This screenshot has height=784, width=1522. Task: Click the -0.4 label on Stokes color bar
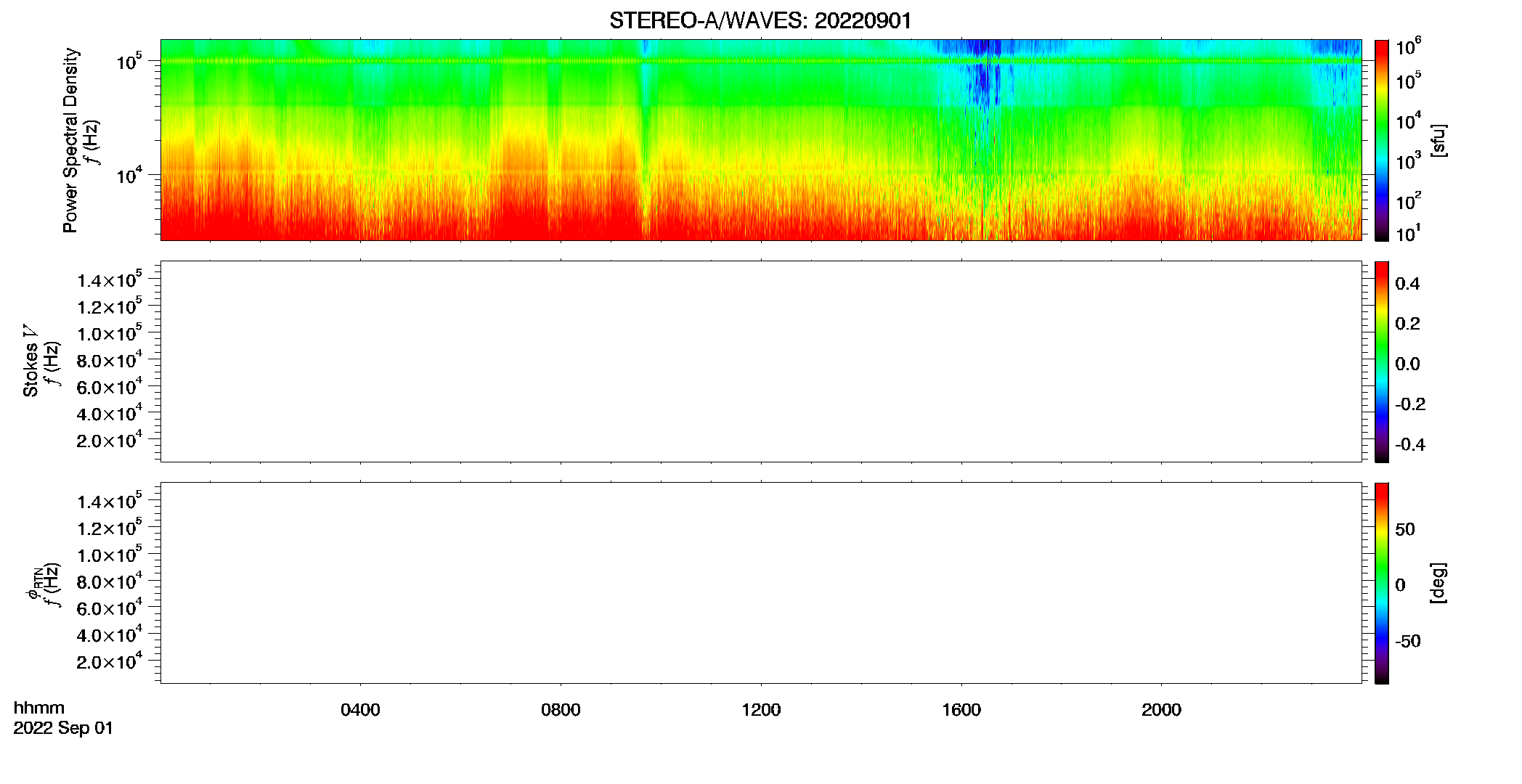click(x=1410, y=445)
